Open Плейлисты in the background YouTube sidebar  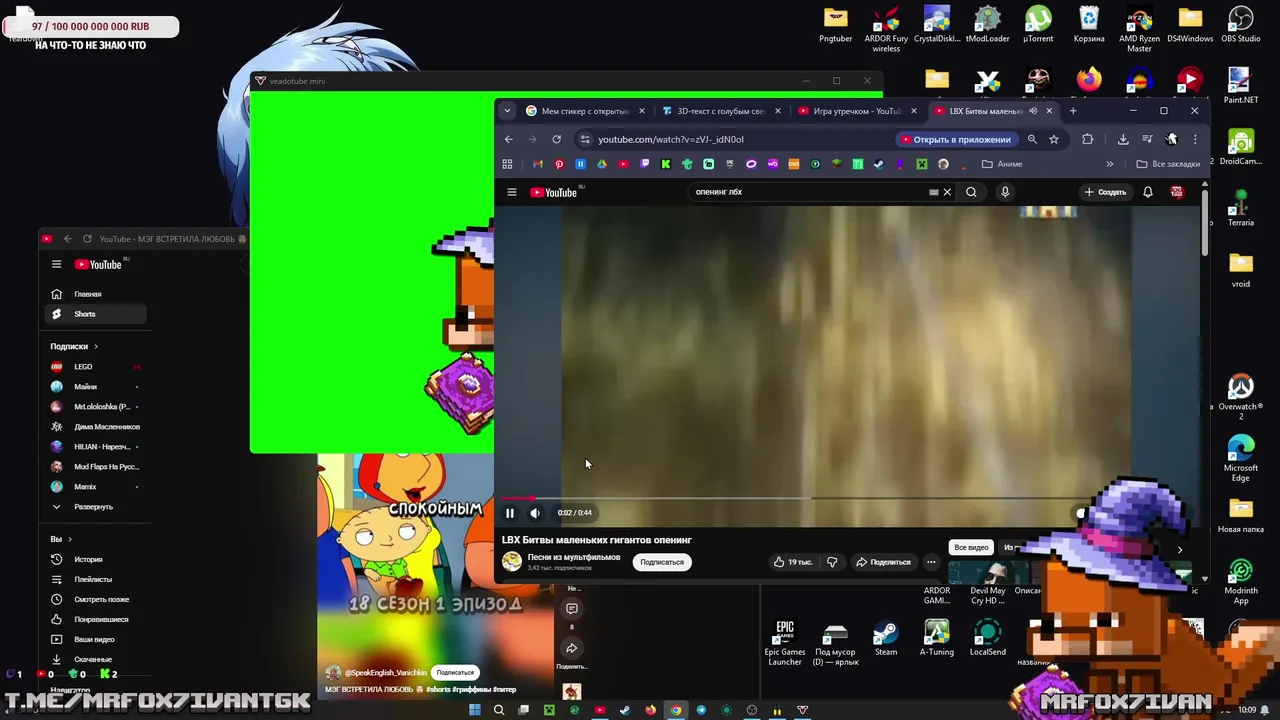pos(95,579)
